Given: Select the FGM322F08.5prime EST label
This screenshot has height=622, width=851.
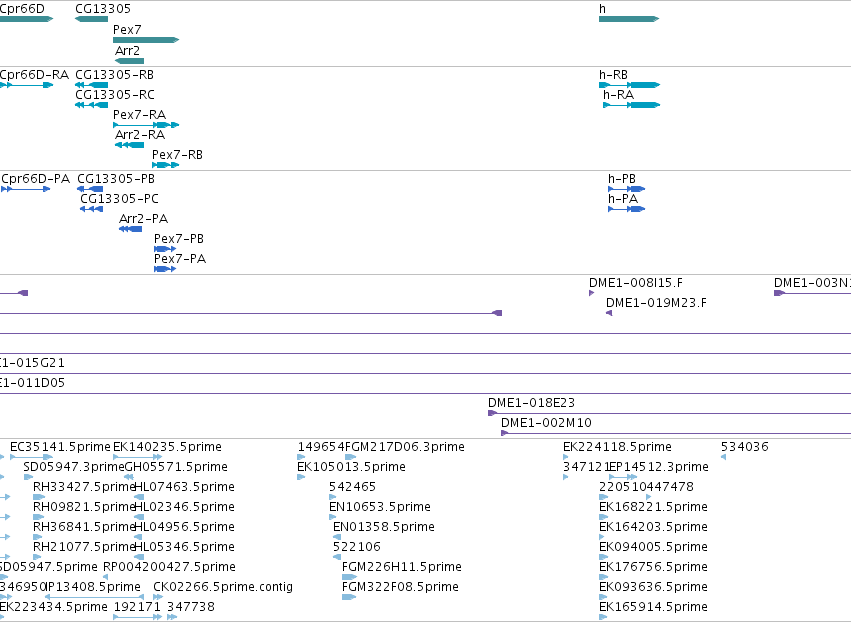Looking at the screenshot, I should click(401, 588).
